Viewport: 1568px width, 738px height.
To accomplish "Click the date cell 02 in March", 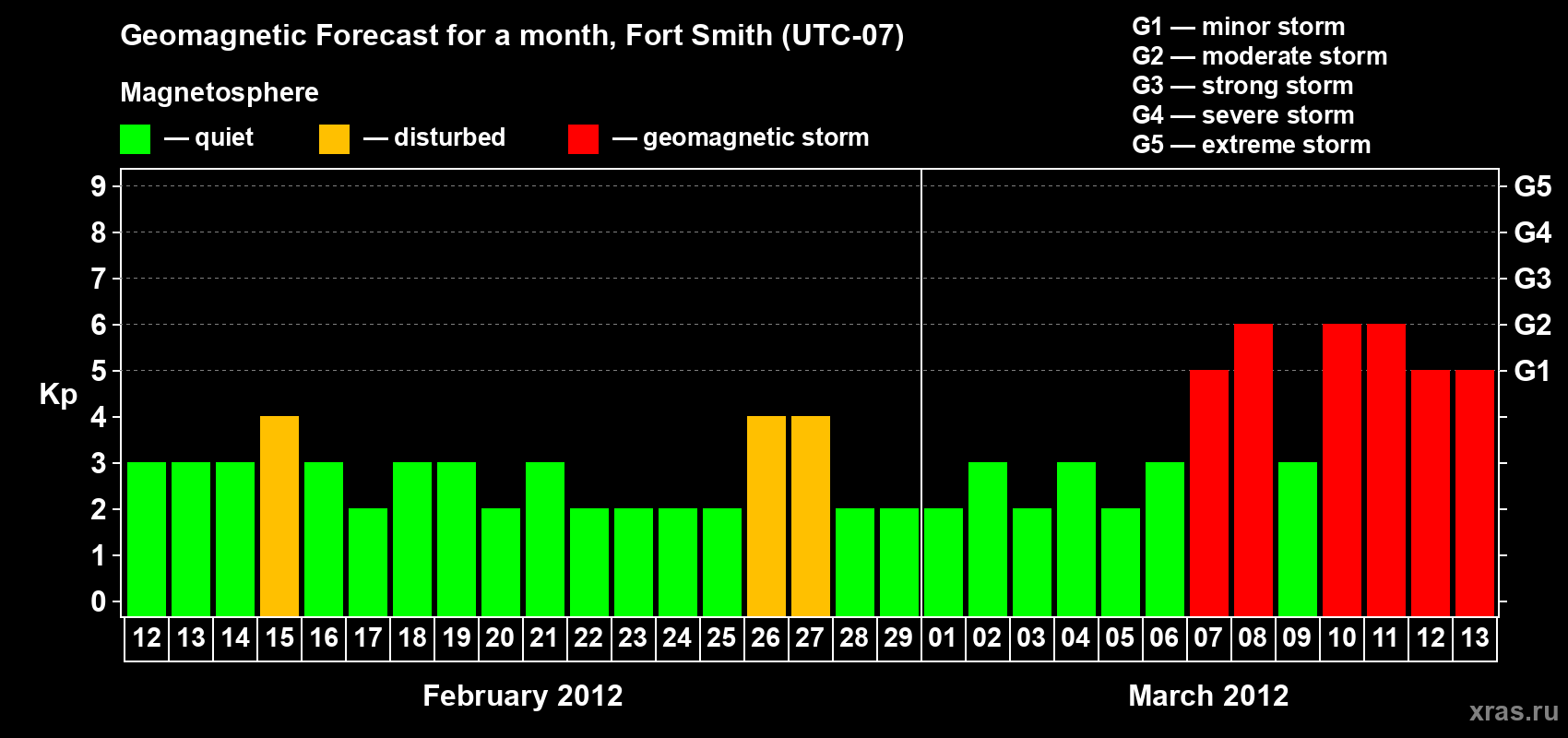I will (x=988, y=638).
